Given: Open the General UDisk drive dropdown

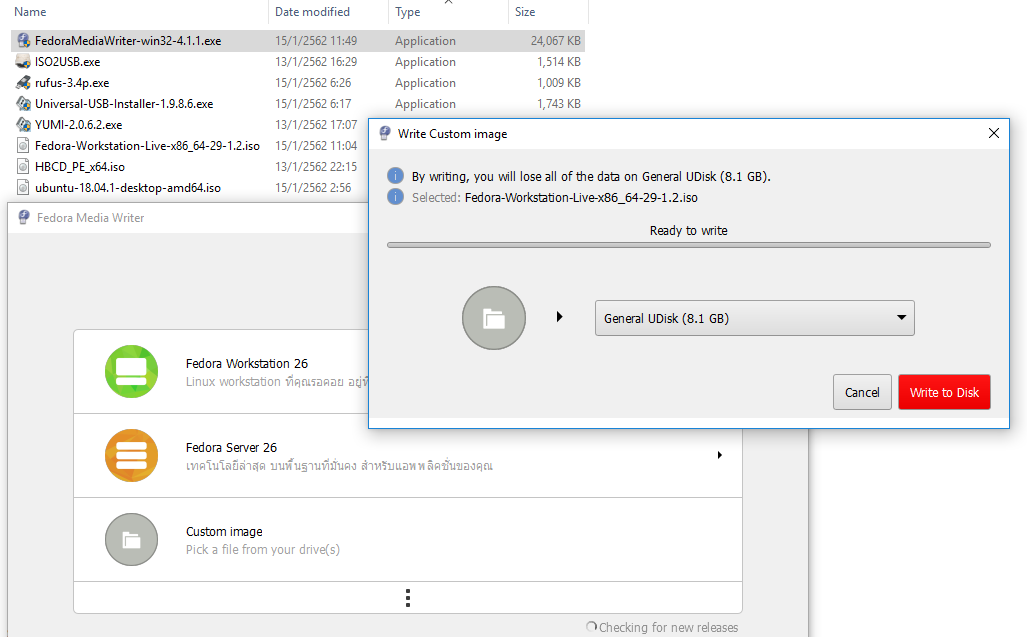Looking at the screenshot, I should tap(754, 318).
